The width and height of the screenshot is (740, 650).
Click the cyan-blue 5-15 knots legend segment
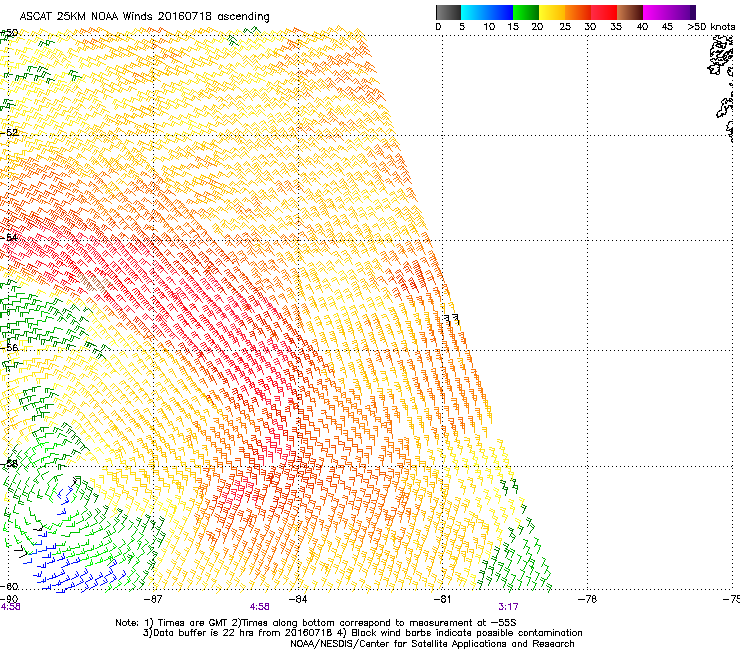coord(487,12)
